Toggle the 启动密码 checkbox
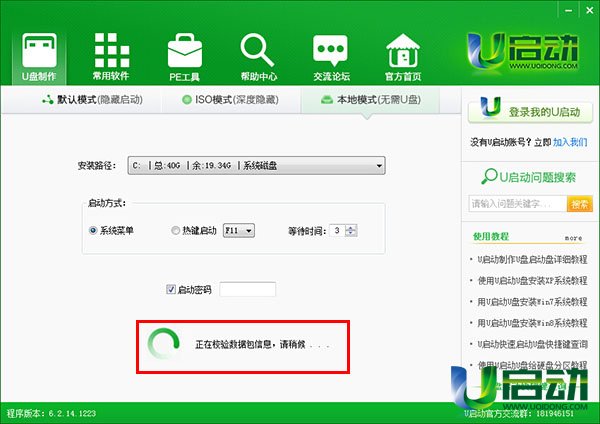This screenshot has width=600, height=424. coord(171,289)
